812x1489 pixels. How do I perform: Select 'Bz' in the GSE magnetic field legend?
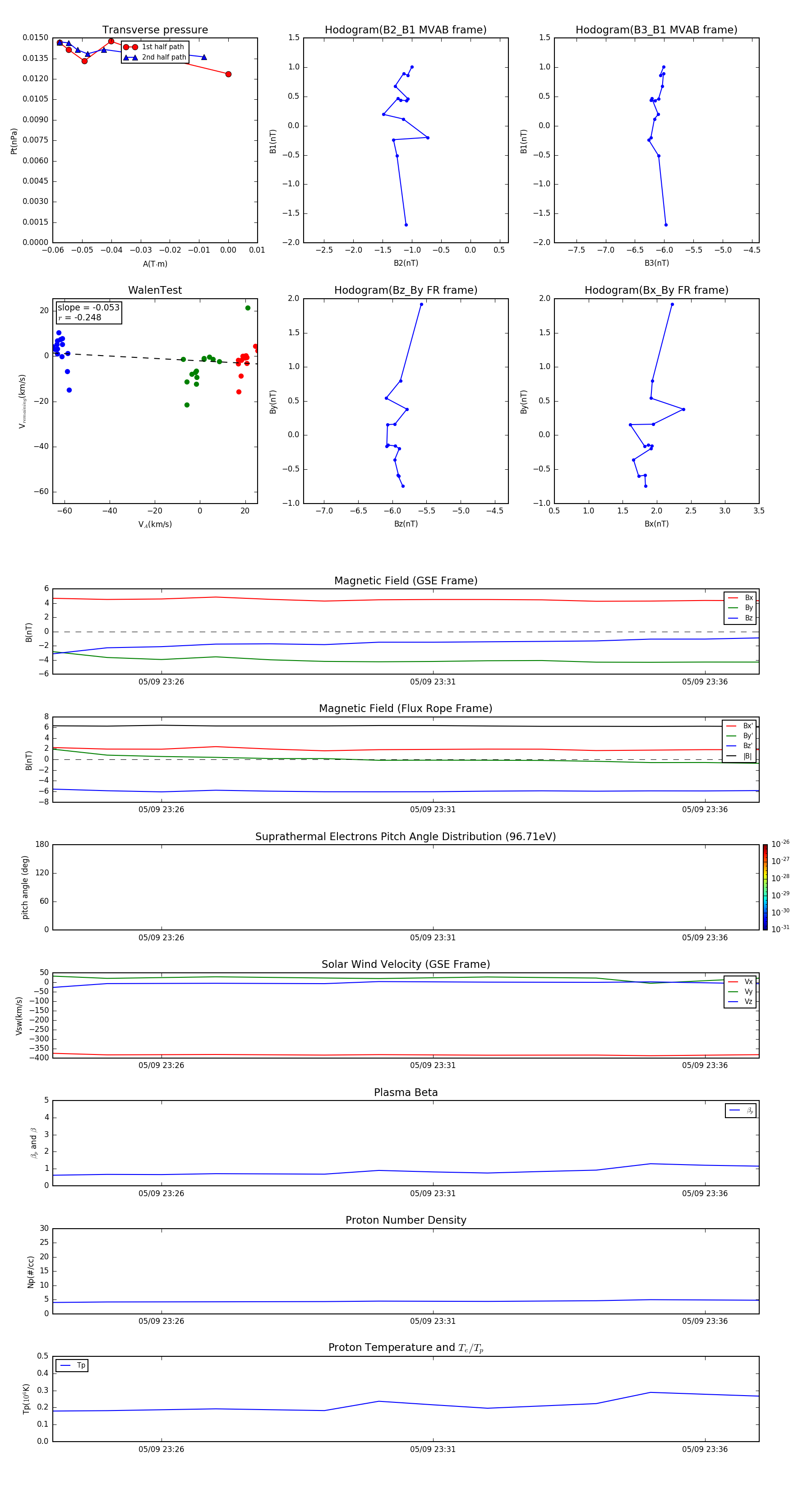pos(740,619)
